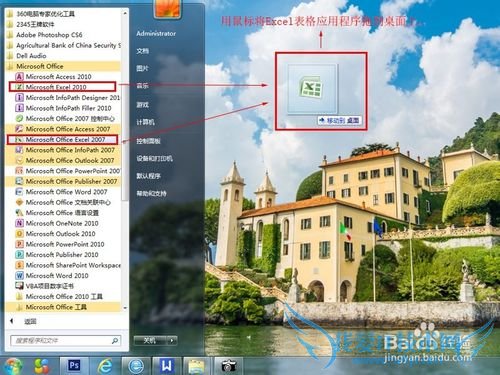This screenshot has width=500, height=375.
Task: Open 文档 in the Start menu
Action: pos(142,51)
